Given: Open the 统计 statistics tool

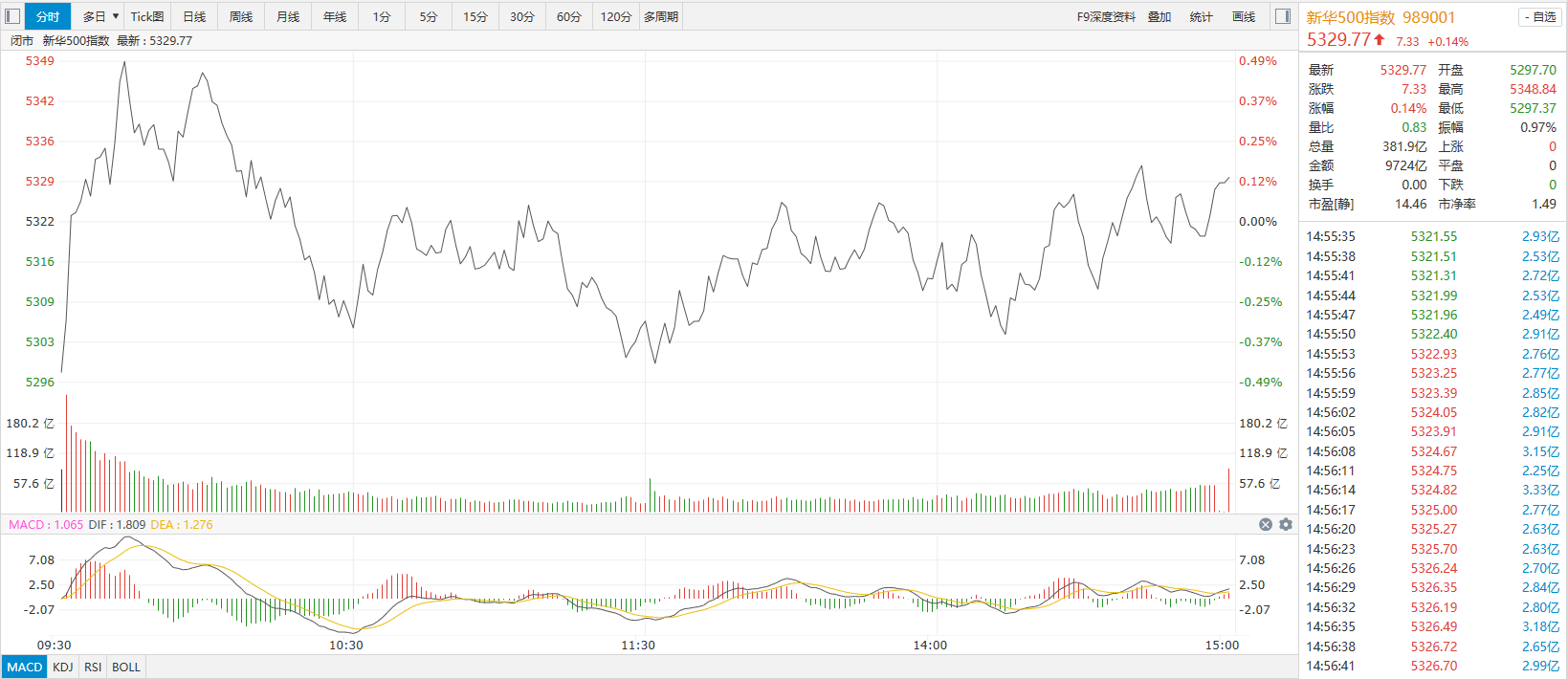Looking at the screenshot, I should pos(1202,16).
